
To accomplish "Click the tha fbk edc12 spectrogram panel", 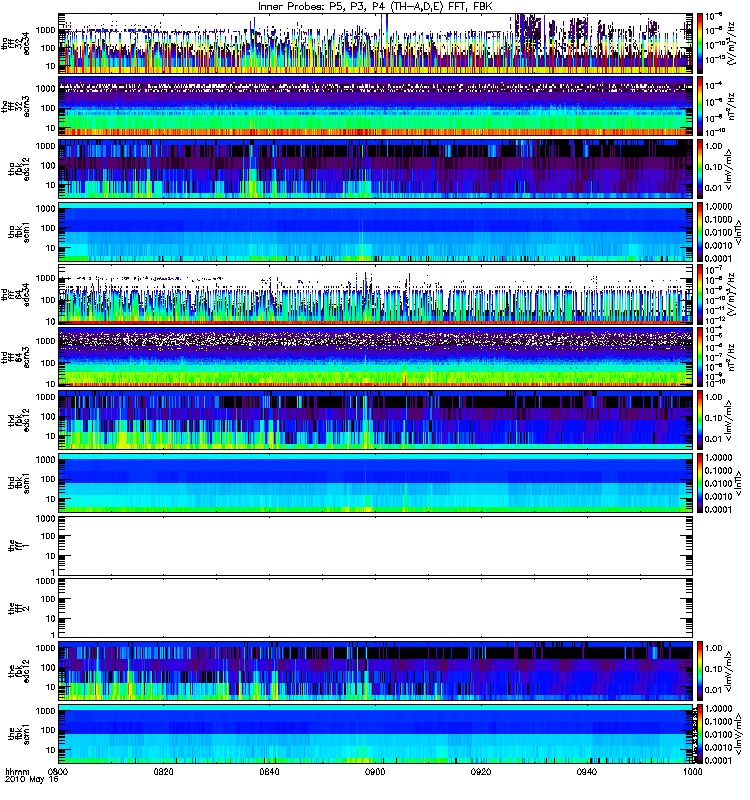I will (x=376, y=169).
